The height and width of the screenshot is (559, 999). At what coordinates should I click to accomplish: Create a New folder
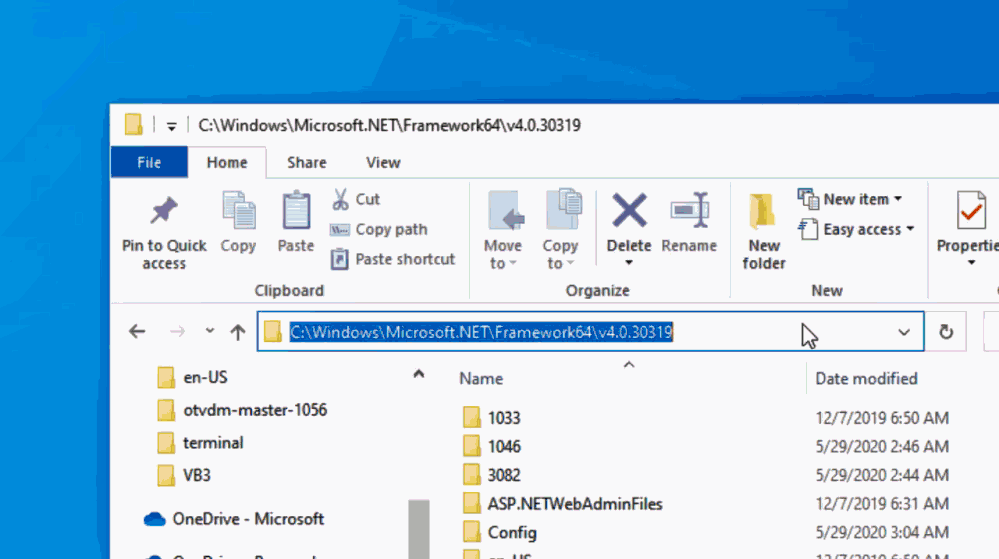763,231
